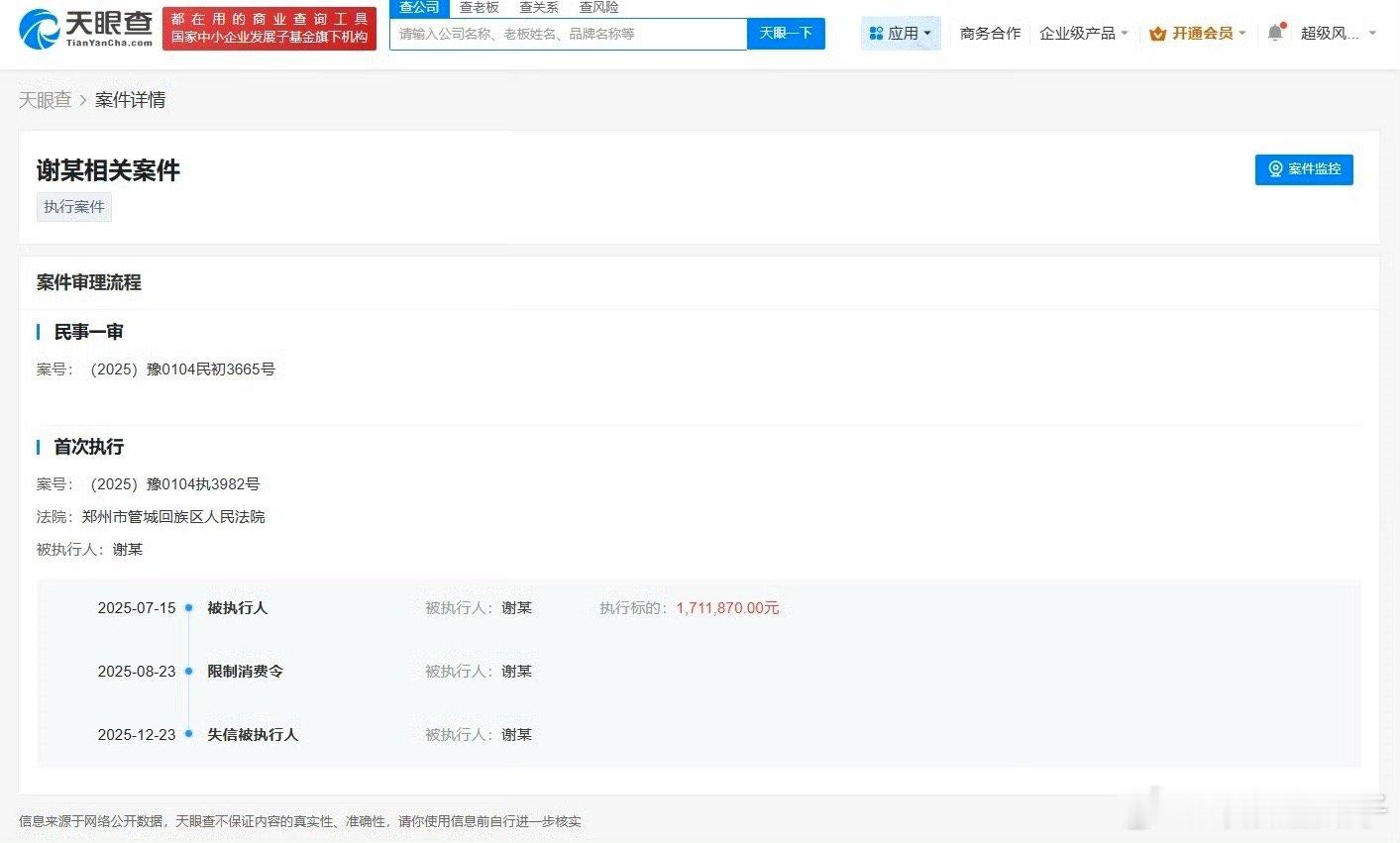This screenshot has width=1400, height=843.
Task: Open the 天眼查 breadcrumb link
Action: tap(45, 99)
